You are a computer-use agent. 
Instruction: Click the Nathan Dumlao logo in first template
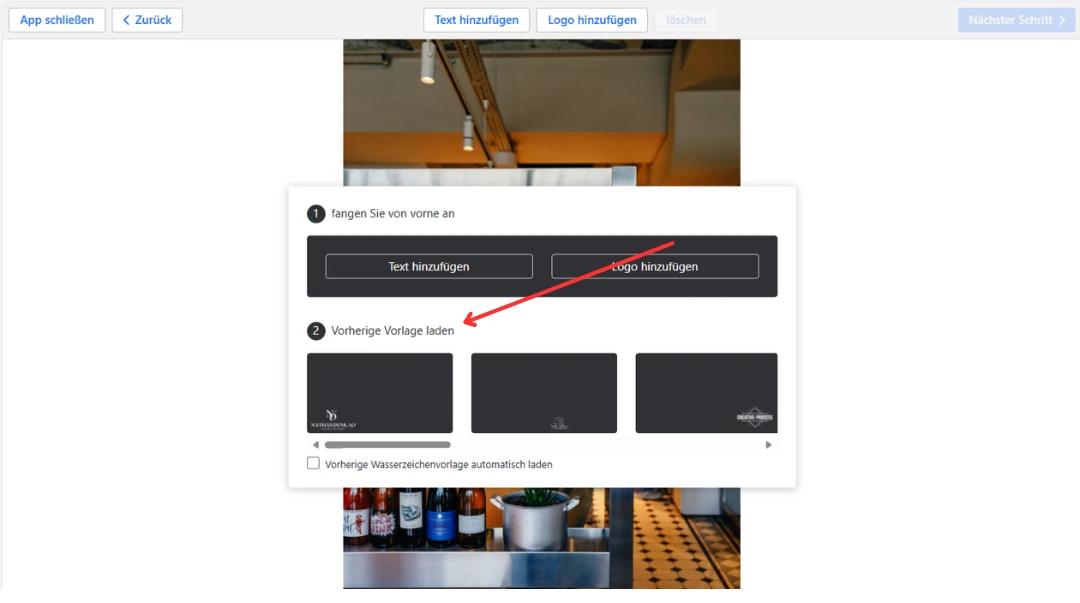333,419
